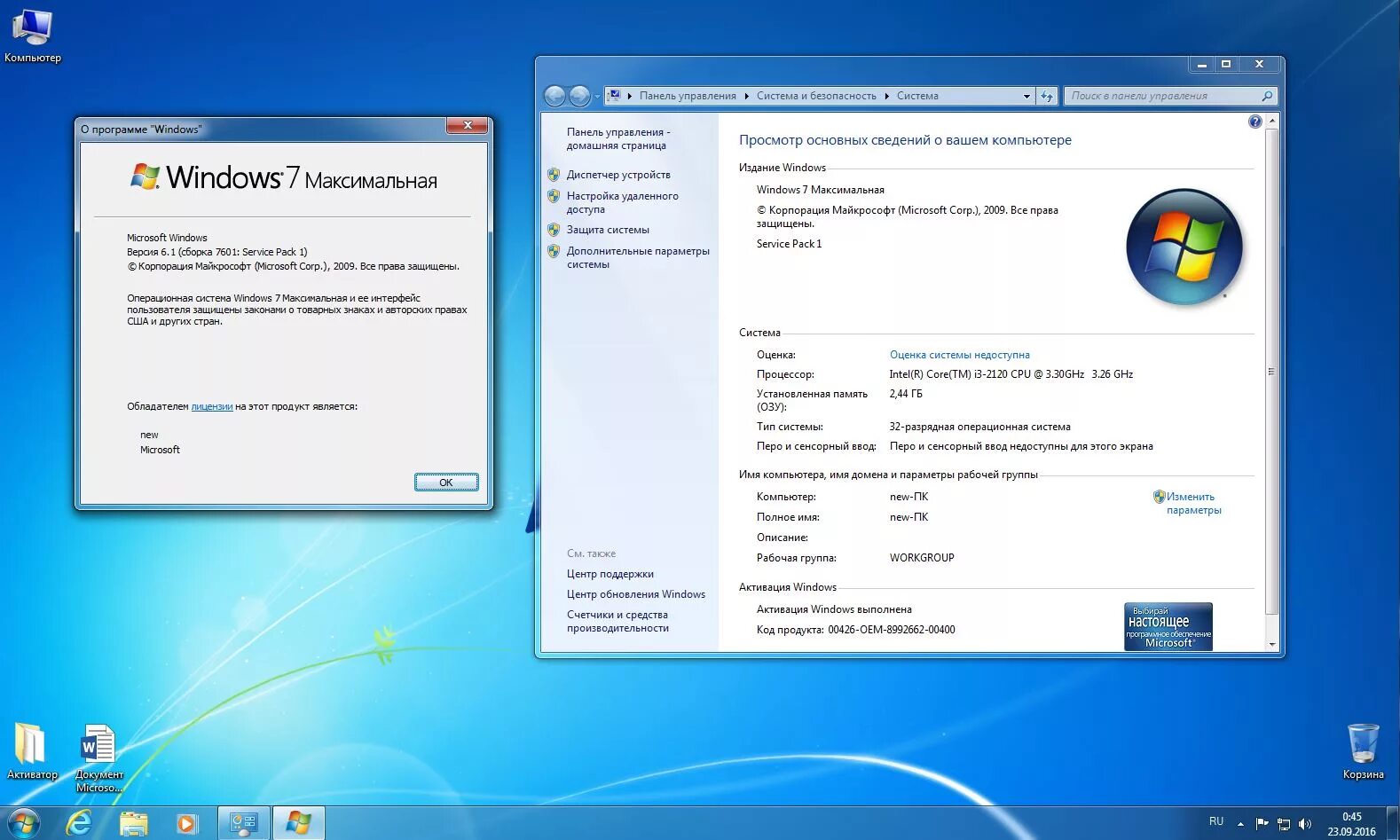Click the back navigation arrow in System window

[554, 96]
